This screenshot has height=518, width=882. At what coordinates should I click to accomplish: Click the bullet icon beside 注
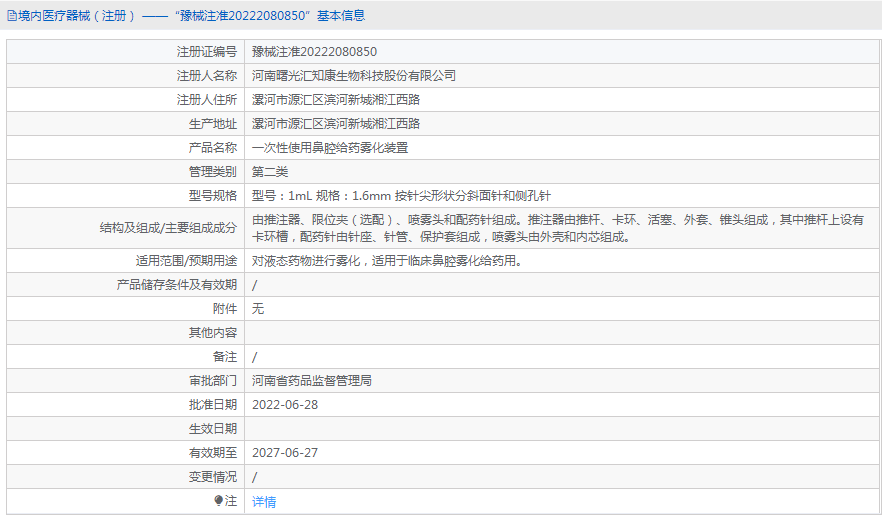pyautogui.click(x=218, y=500)
